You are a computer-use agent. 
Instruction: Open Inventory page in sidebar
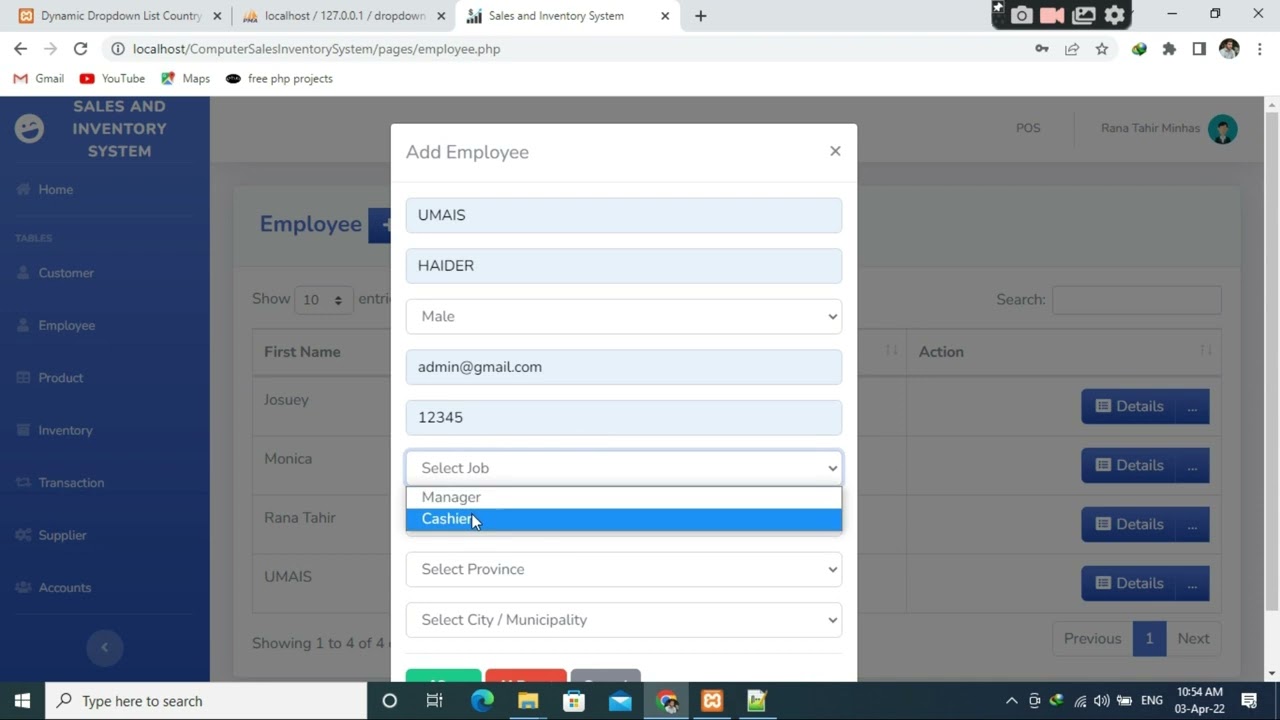[x=55, y=430]
